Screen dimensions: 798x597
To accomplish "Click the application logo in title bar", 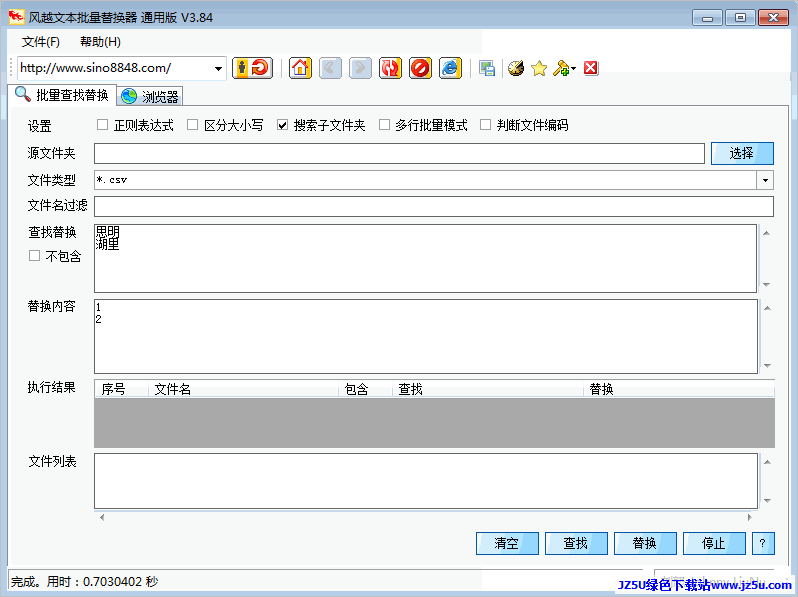I will [16, 17].
